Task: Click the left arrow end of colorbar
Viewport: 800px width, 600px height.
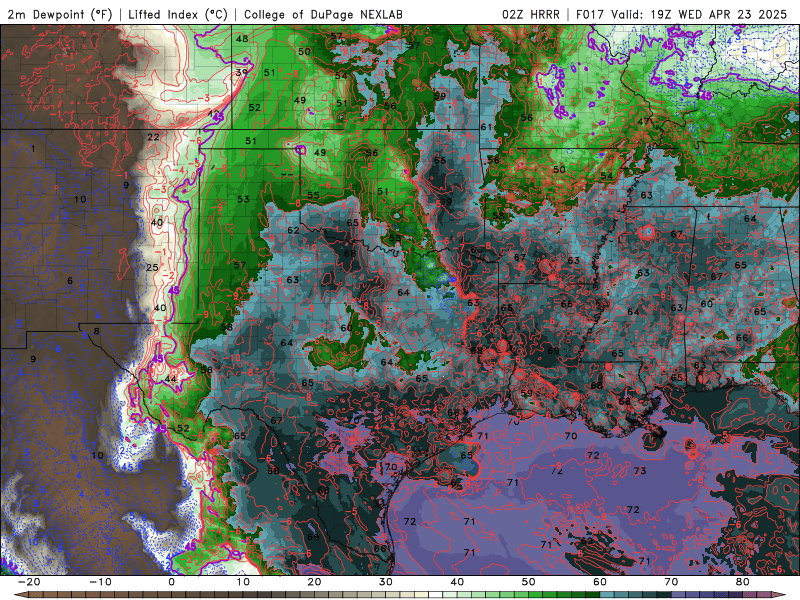Action: [20, 595]
